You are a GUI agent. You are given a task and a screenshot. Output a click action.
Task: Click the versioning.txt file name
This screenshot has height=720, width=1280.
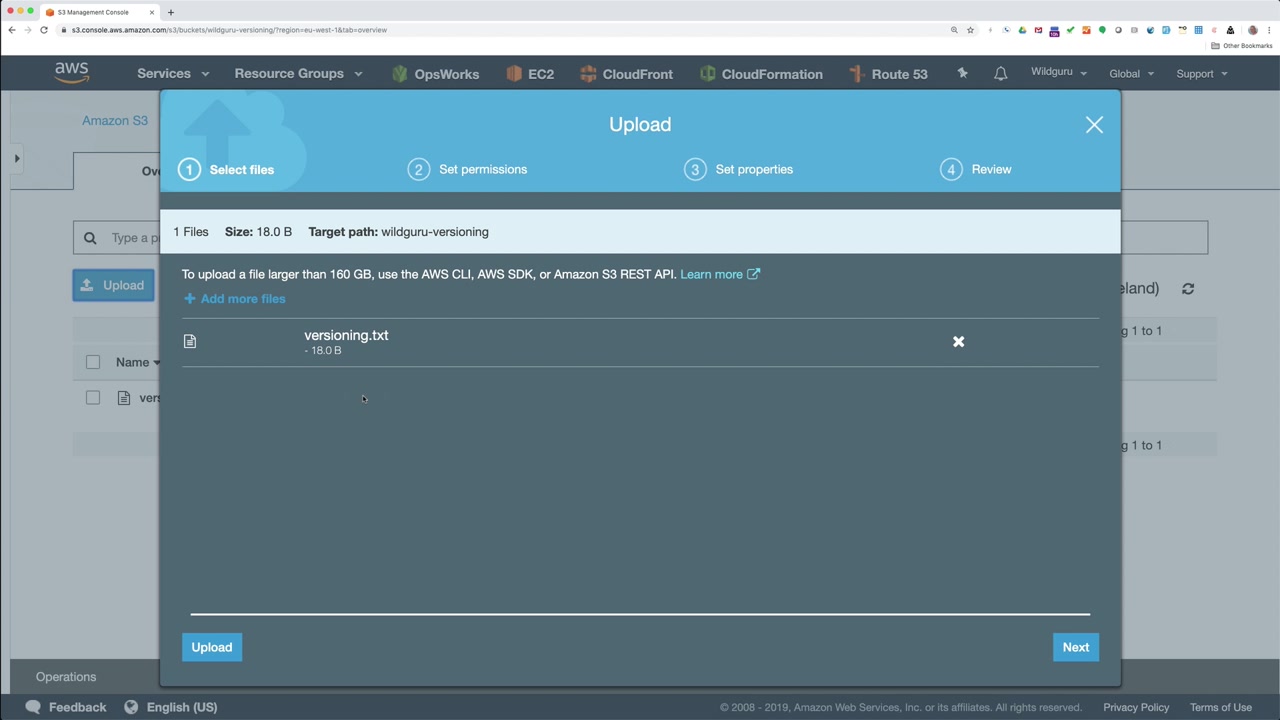[346, 335]
